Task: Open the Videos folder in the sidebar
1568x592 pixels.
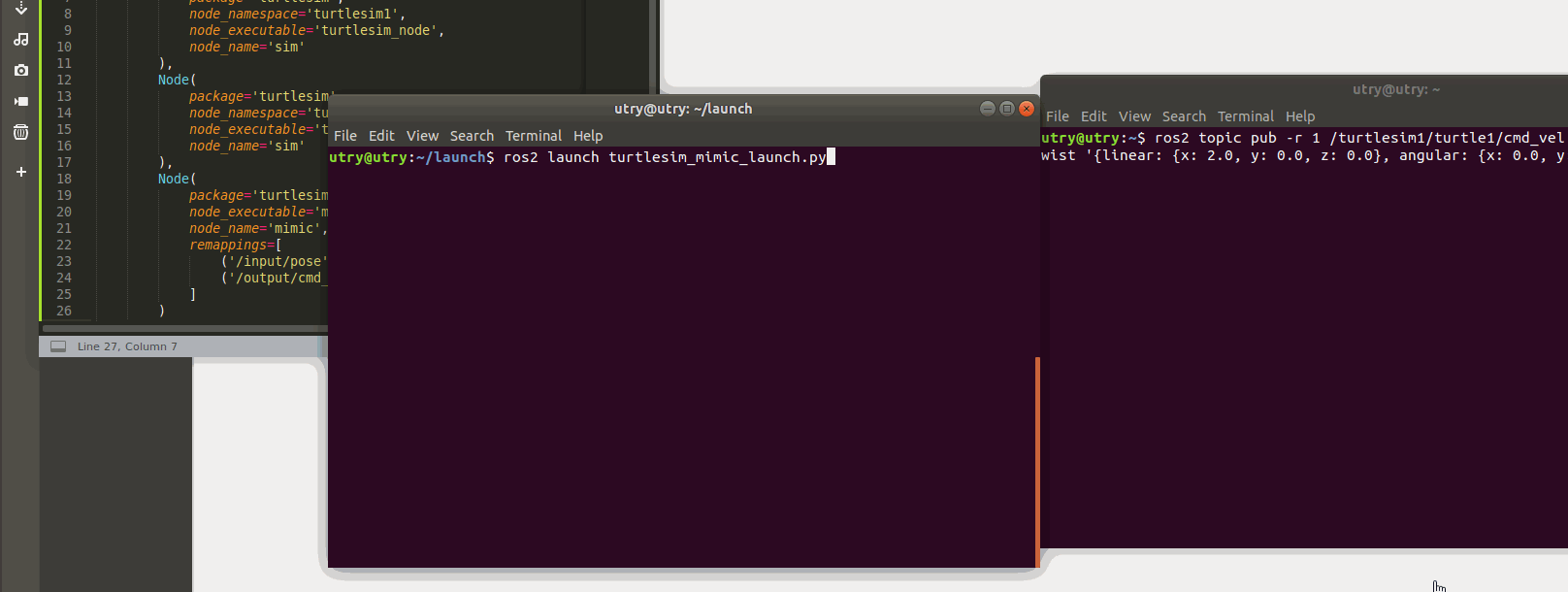Action: (20, 101)
